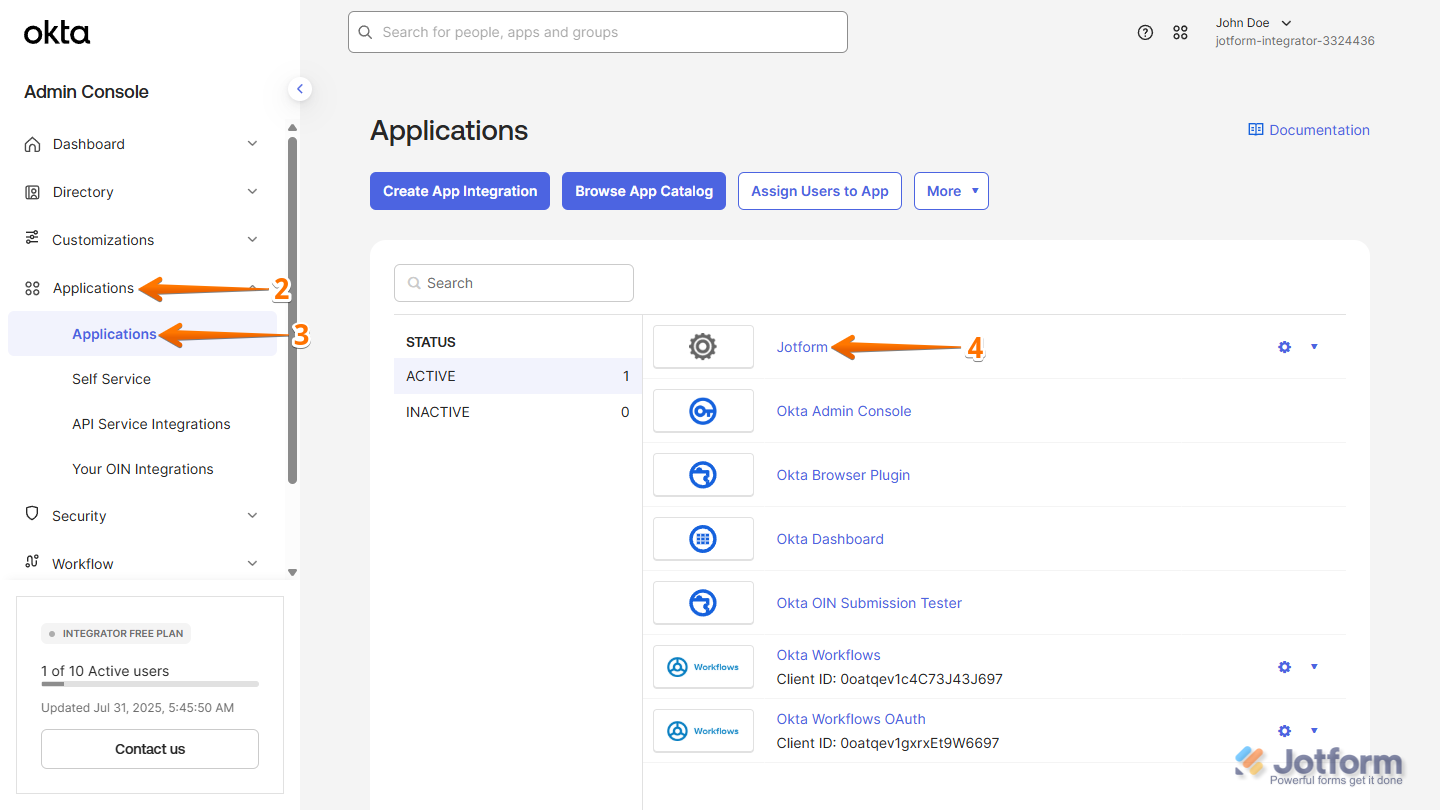Open the Okta Dashboard link
Viewport: 1440px width, 810px height.
830,539
